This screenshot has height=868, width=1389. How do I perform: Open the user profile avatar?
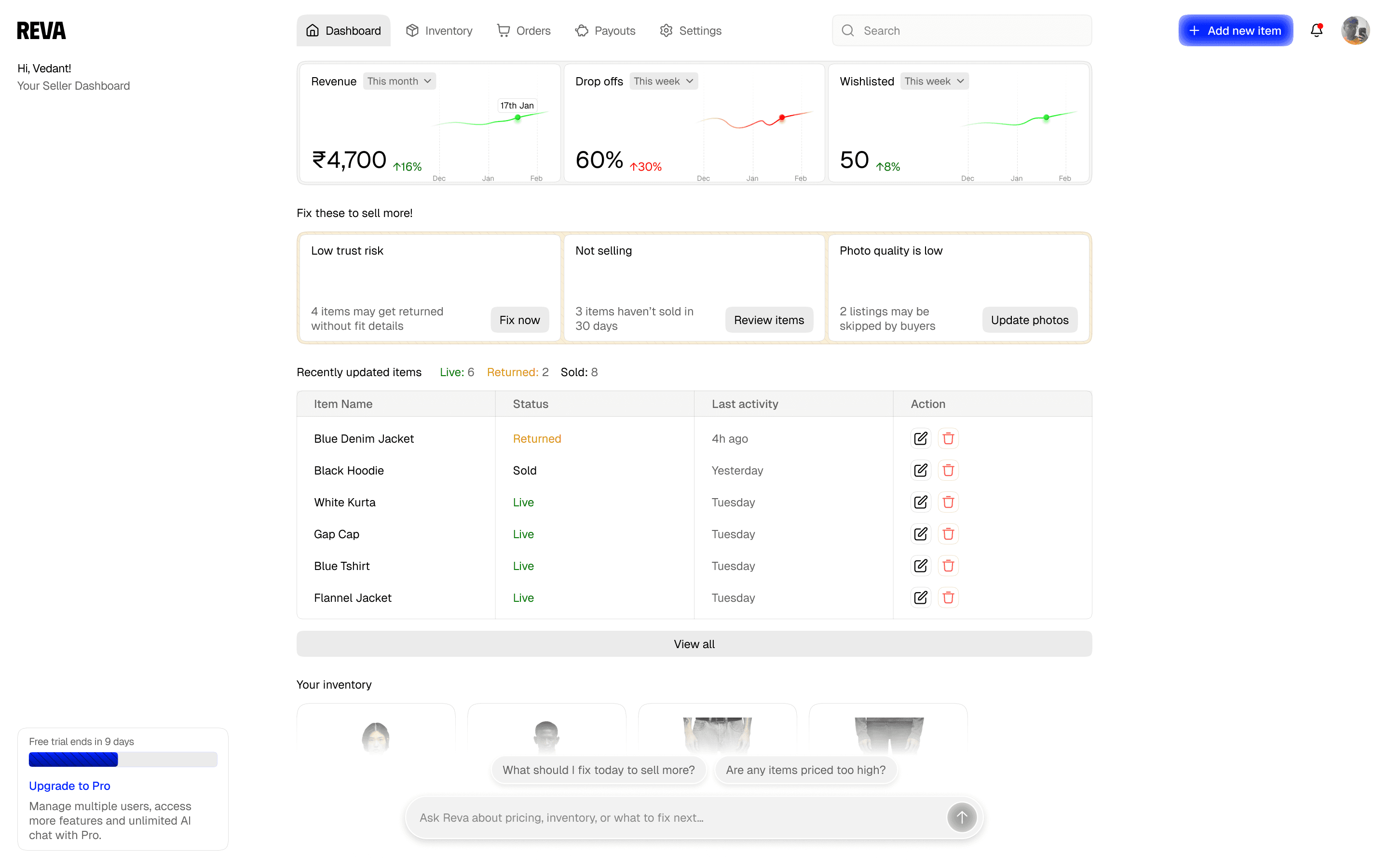[x=1355, y=30]
